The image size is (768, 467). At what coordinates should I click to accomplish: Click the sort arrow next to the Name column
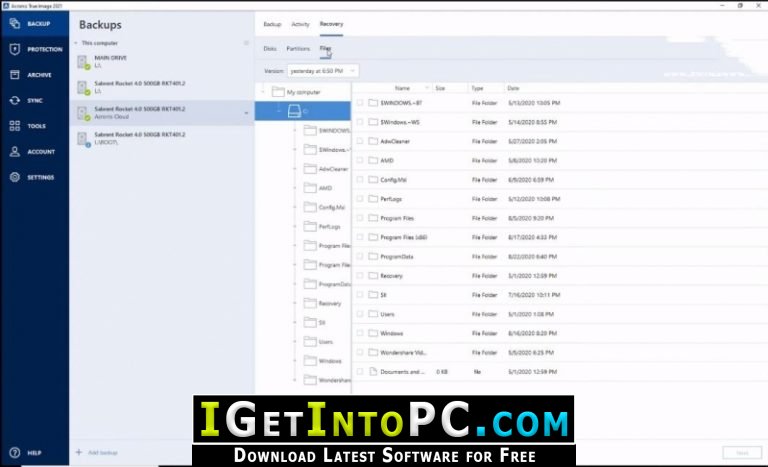[x=427, y=88]
